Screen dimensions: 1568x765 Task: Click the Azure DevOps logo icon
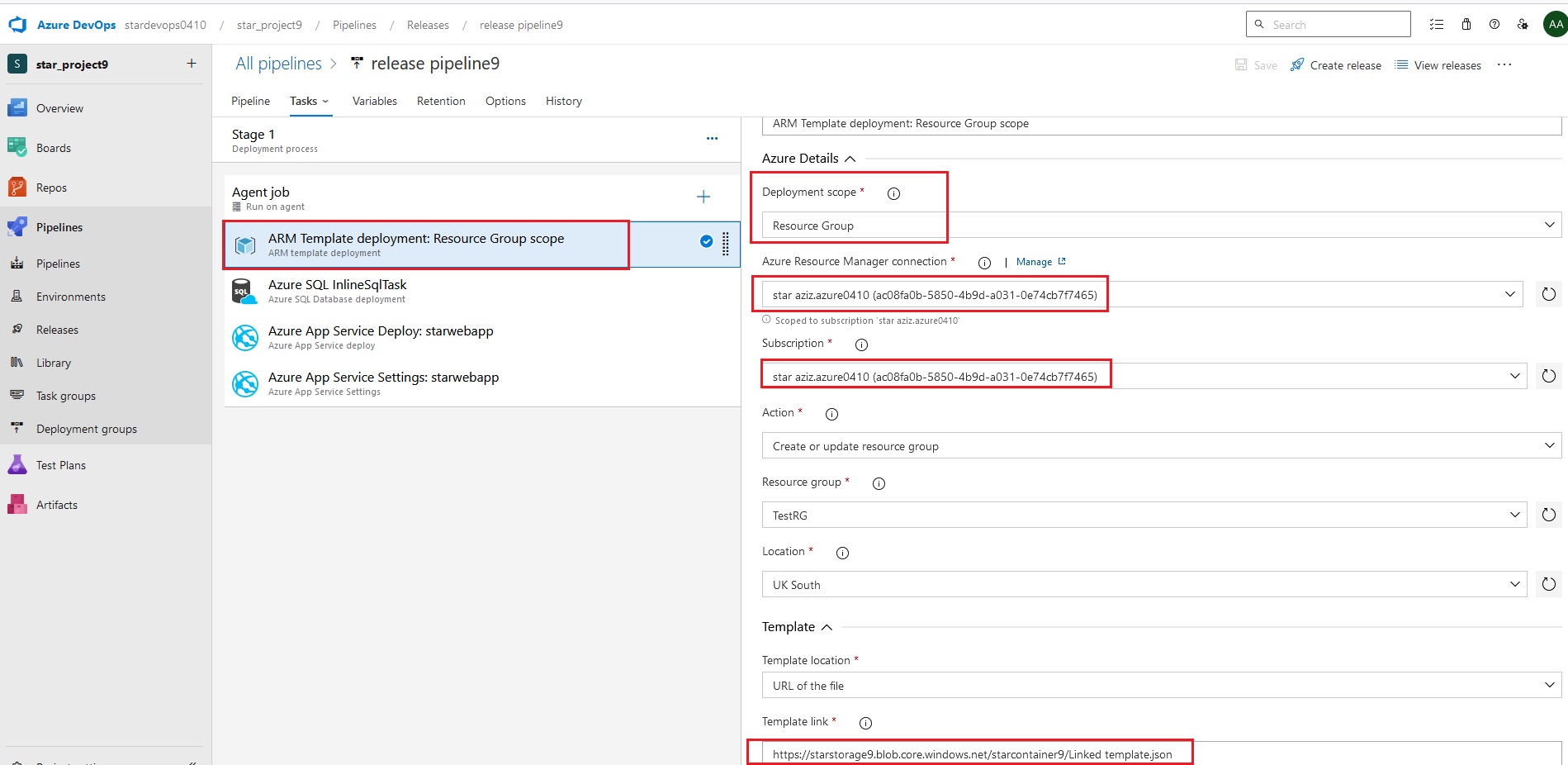tap(17, 25)
